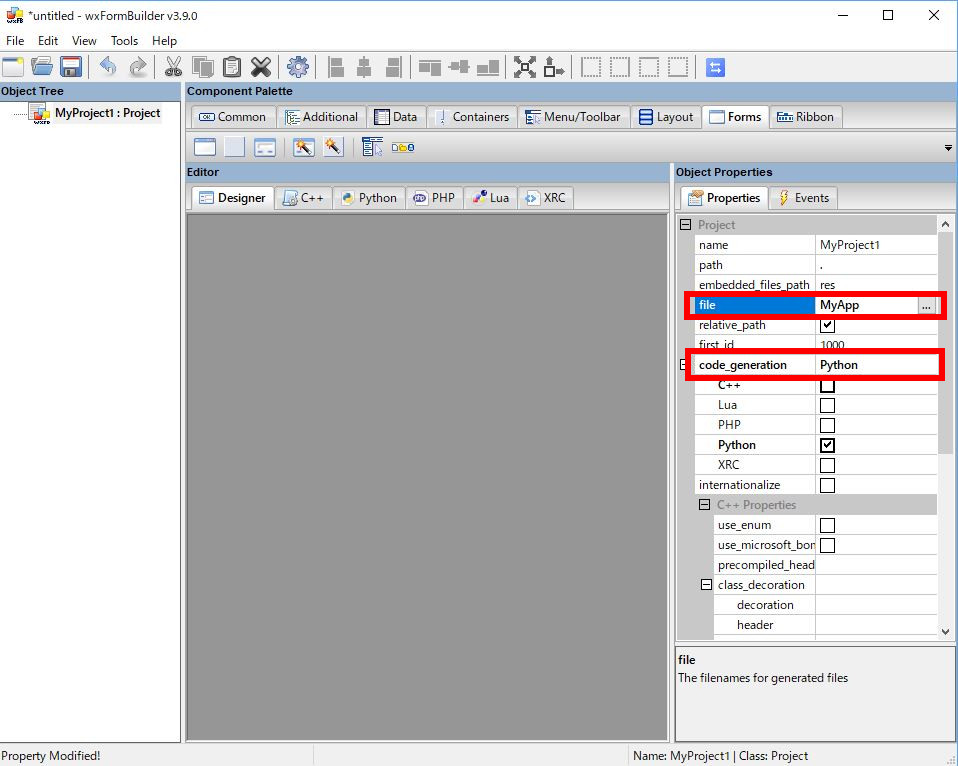958x766 pixels.
Task: Redo the last undone change
Action: [x=137, y=67]
